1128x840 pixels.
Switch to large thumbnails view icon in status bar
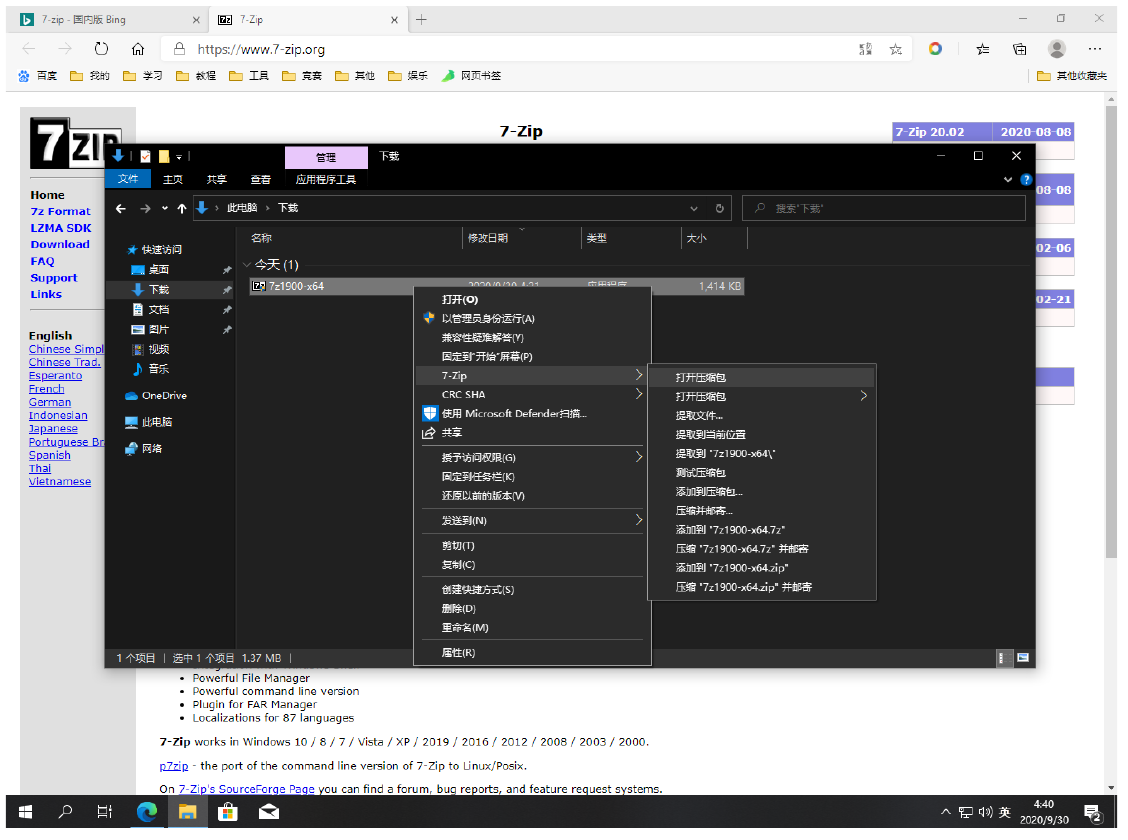click(1023, 658)
